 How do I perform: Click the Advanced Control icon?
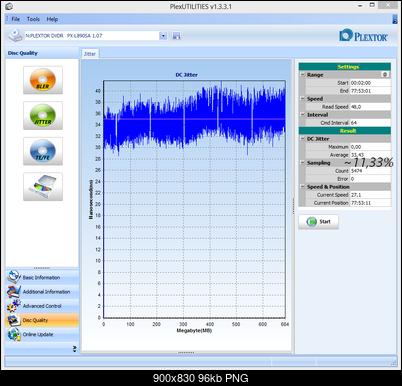click(x=14, y=306)
